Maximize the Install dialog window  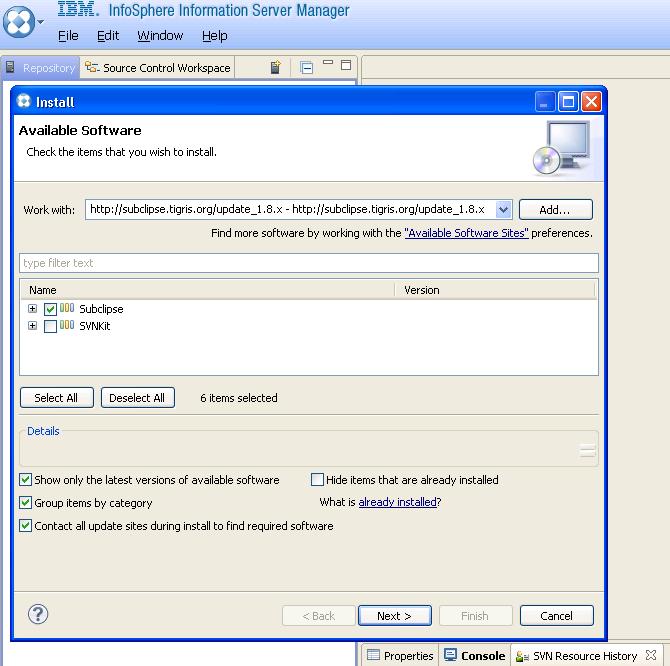tap(568, 102)
